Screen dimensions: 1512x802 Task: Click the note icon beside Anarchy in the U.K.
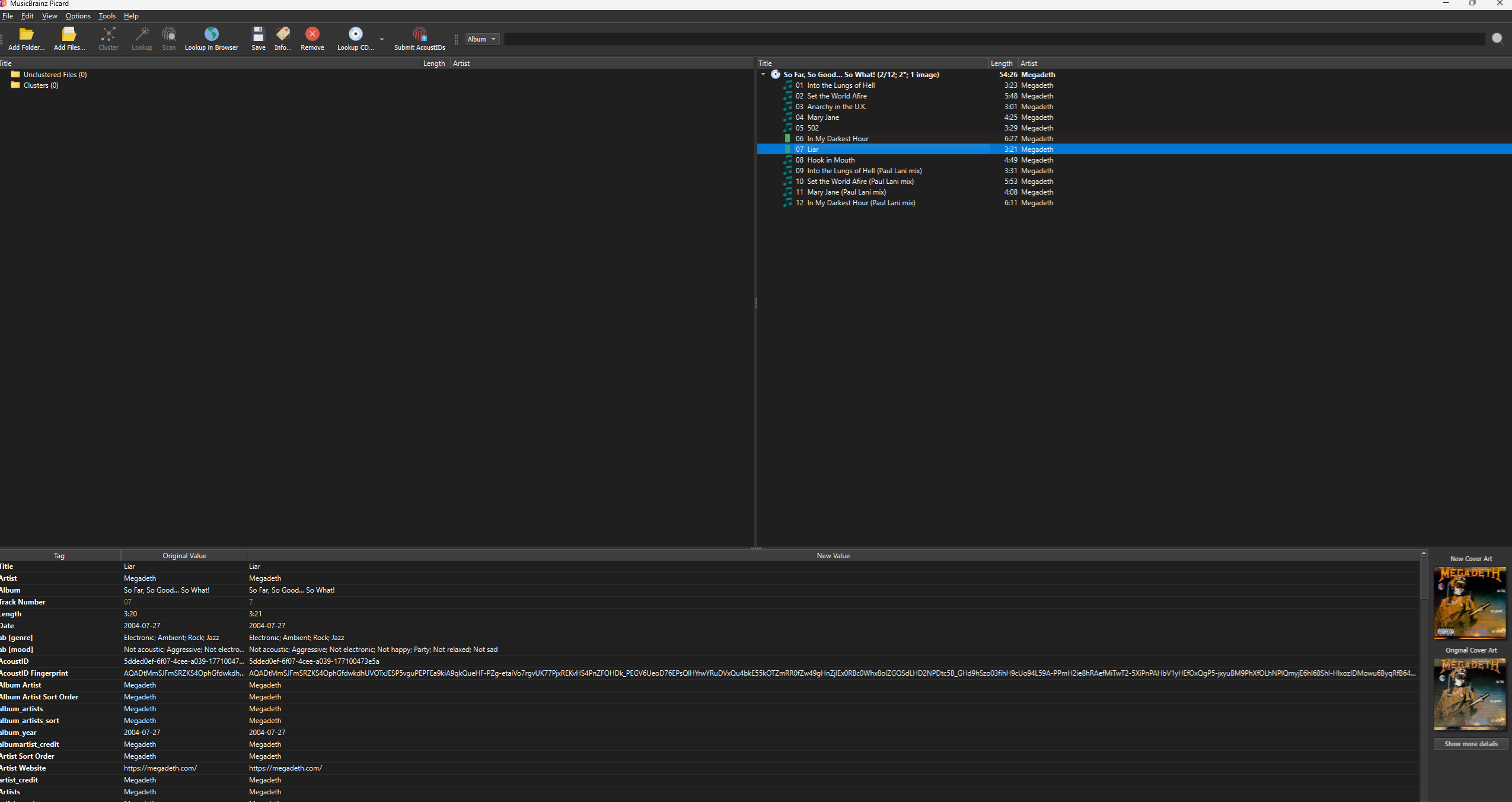(x=787, y=107)
